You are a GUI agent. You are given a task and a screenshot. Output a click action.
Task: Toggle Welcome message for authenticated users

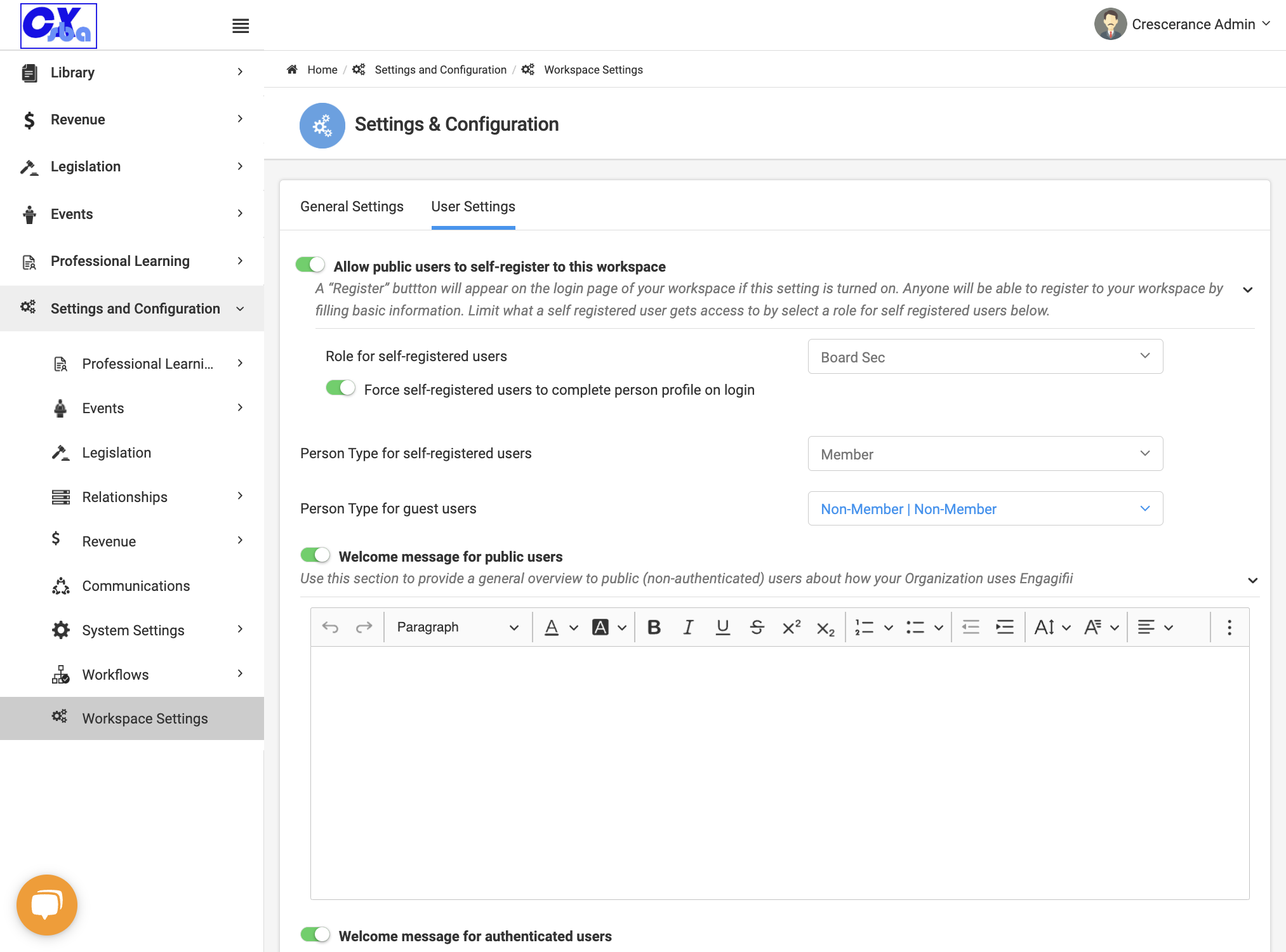pos(315,934)
